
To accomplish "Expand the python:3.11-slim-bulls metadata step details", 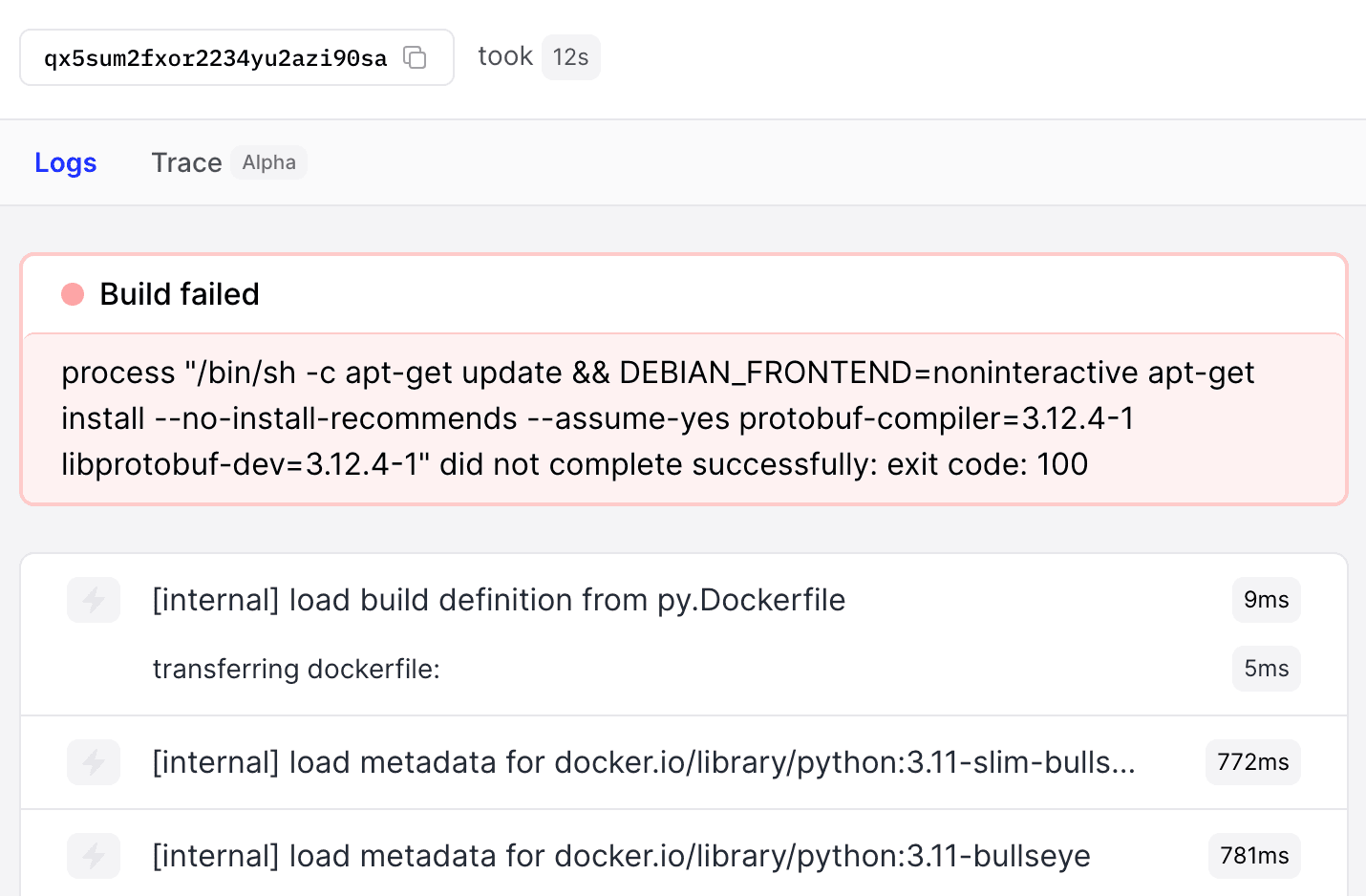I will point(645,762).
